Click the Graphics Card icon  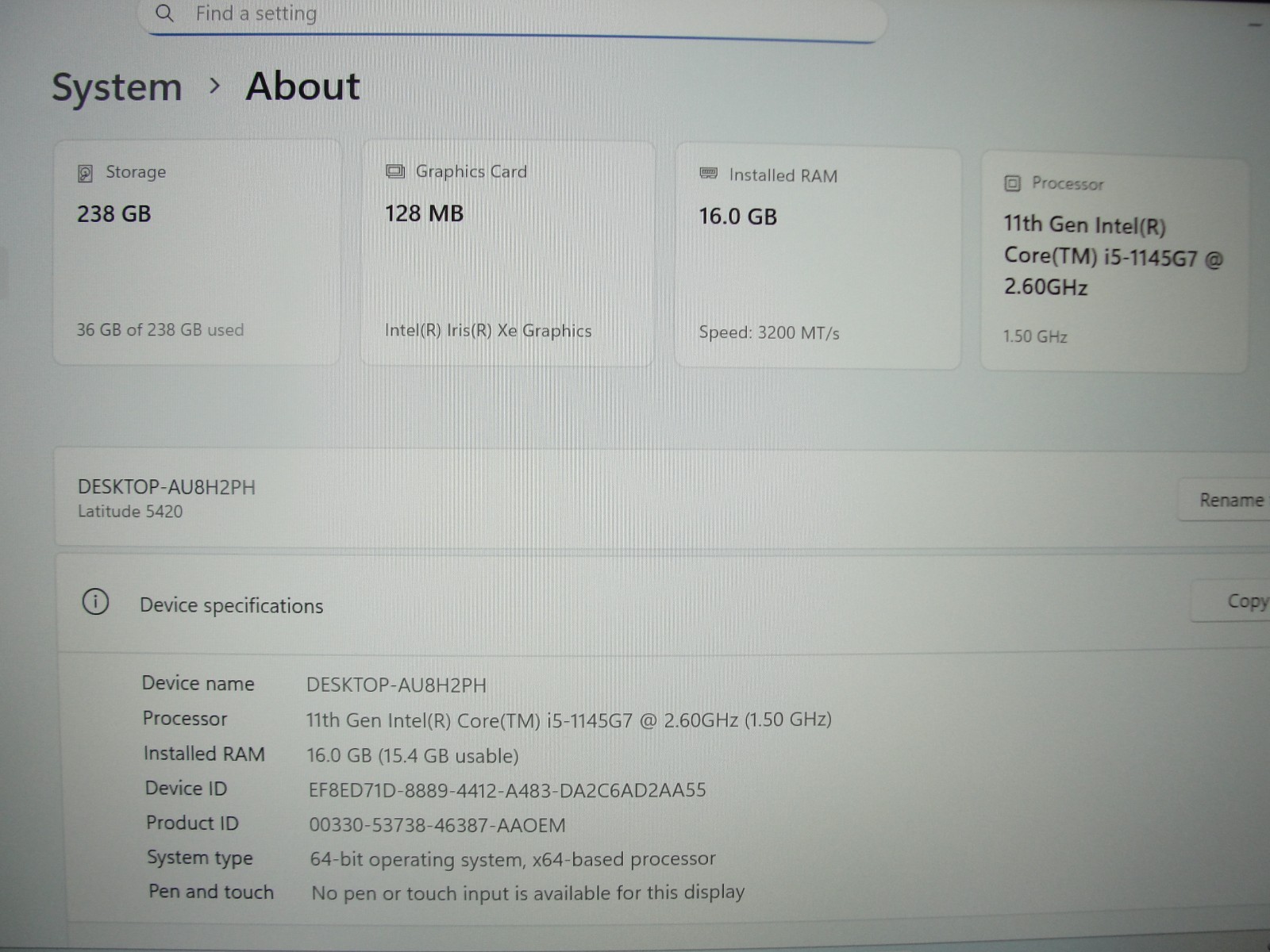394,171
